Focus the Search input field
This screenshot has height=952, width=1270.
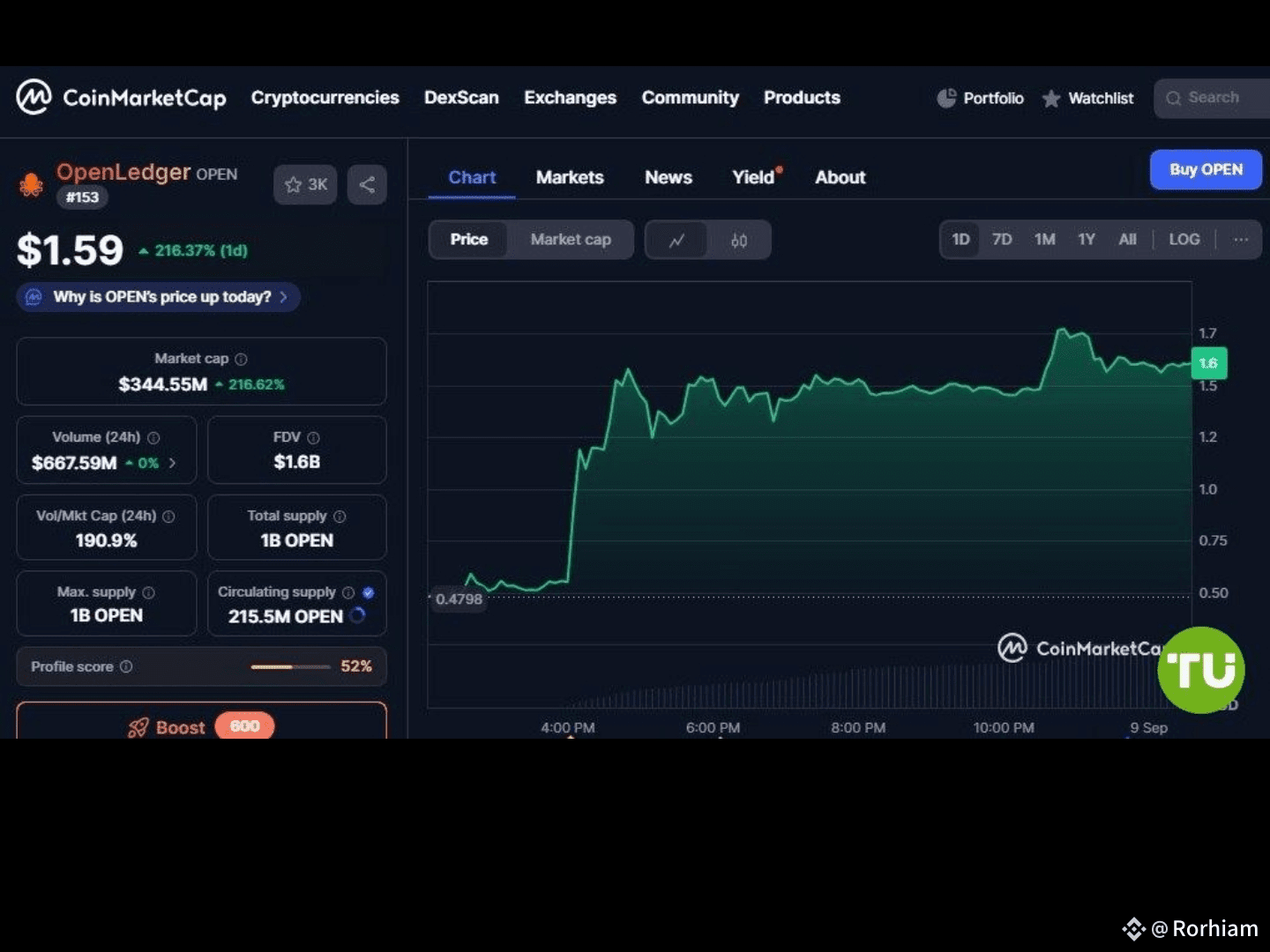coord(1213,98)
